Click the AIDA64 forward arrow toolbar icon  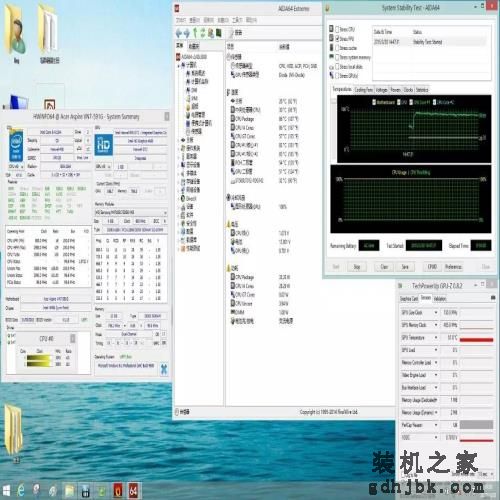(x=187, y=33)
